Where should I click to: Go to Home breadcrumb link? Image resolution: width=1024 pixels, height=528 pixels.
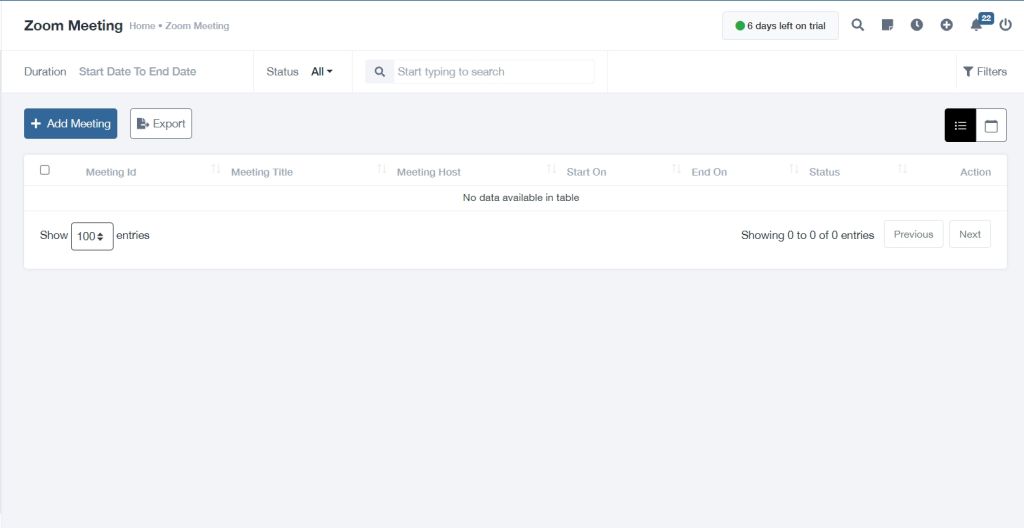pyautogui.click(x=142, y=26)
